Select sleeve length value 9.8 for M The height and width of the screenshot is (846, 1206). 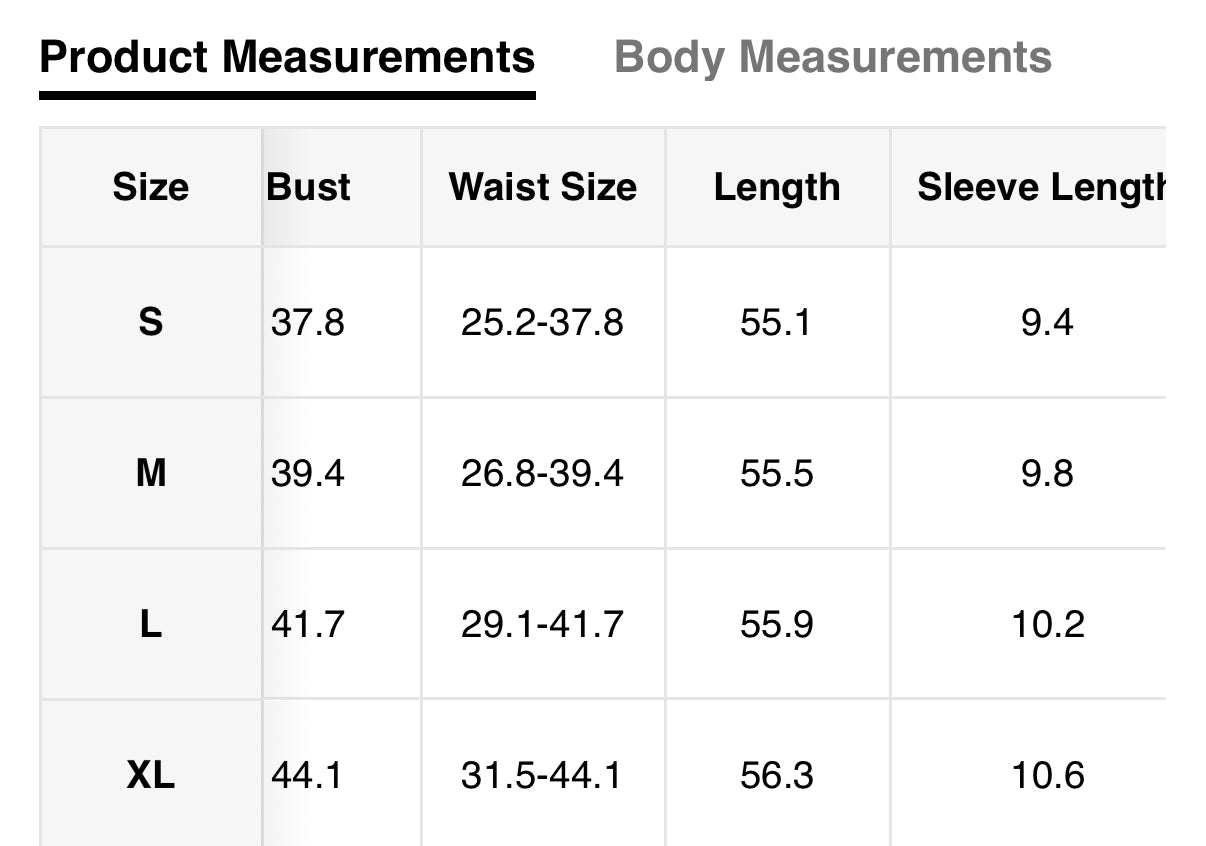1047,473
